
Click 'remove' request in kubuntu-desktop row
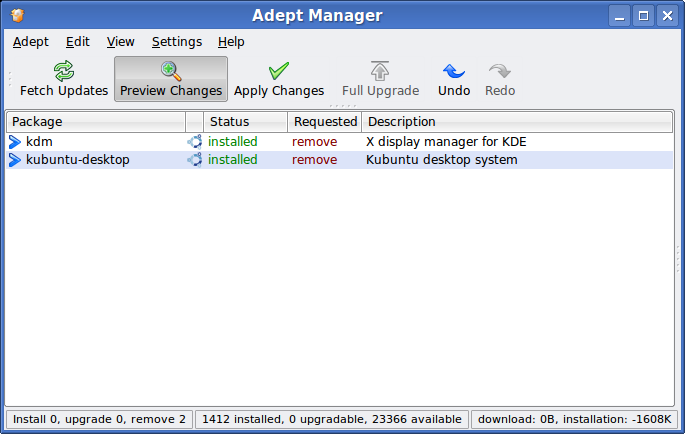(x=315, y=160)
